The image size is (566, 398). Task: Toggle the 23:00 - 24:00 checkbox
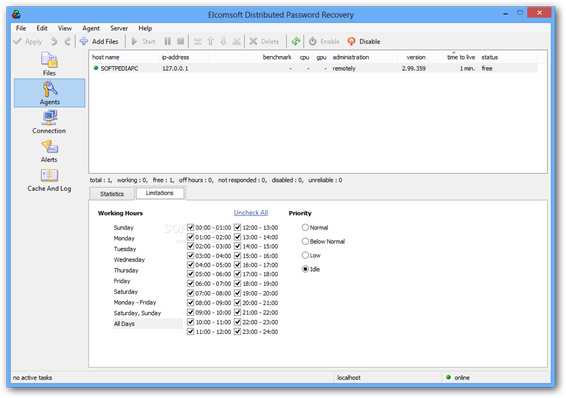[x=238, y=331]
